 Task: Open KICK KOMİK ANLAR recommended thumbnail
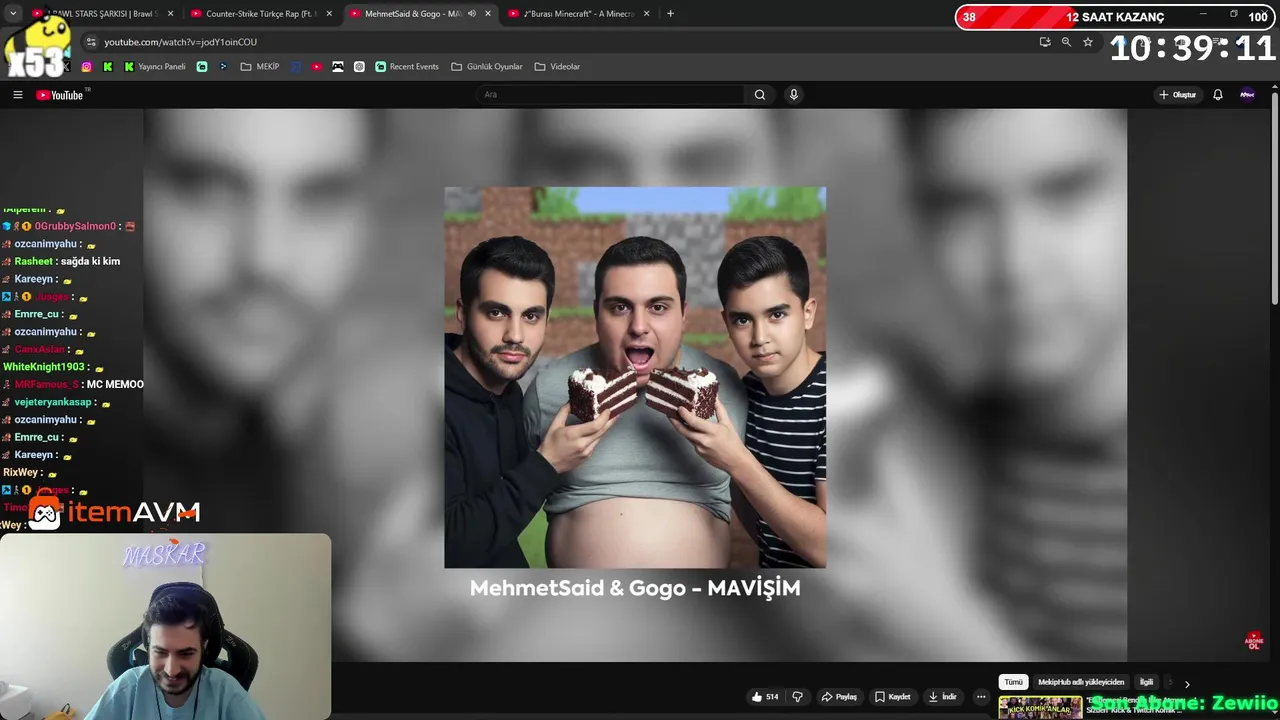[x=1040, y=708]
